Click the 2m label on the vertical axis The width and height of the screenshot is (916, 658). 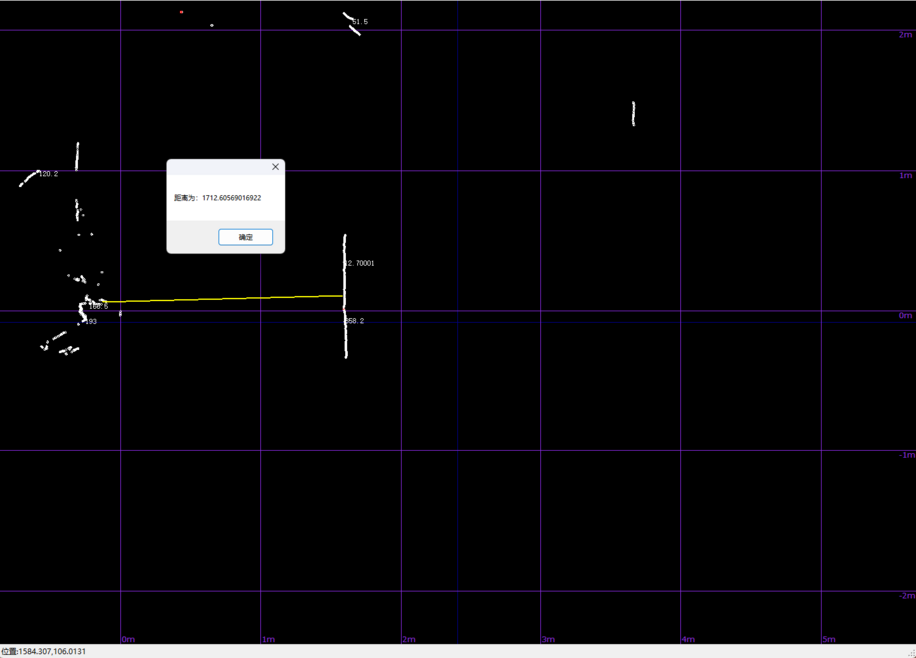[905, 35]
